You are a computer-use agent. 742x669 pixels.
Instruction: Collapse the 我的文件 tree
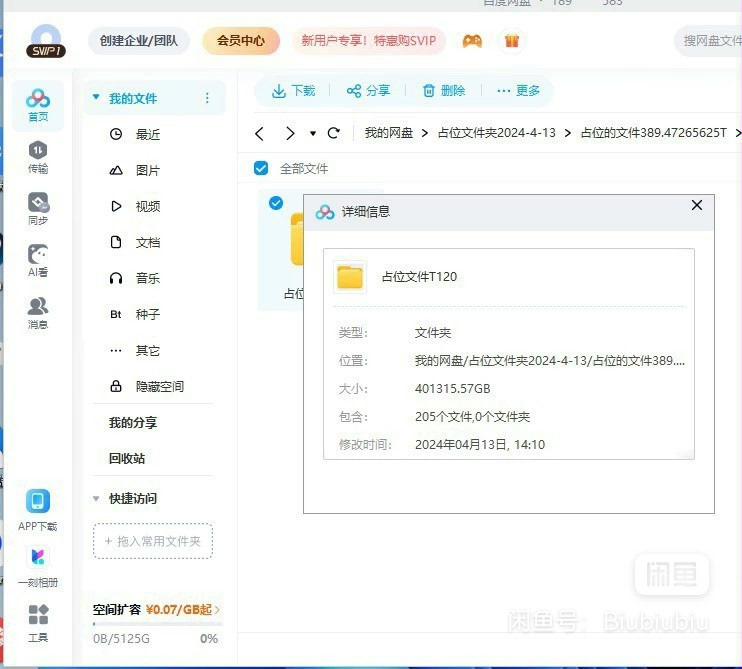coord(96,97)
